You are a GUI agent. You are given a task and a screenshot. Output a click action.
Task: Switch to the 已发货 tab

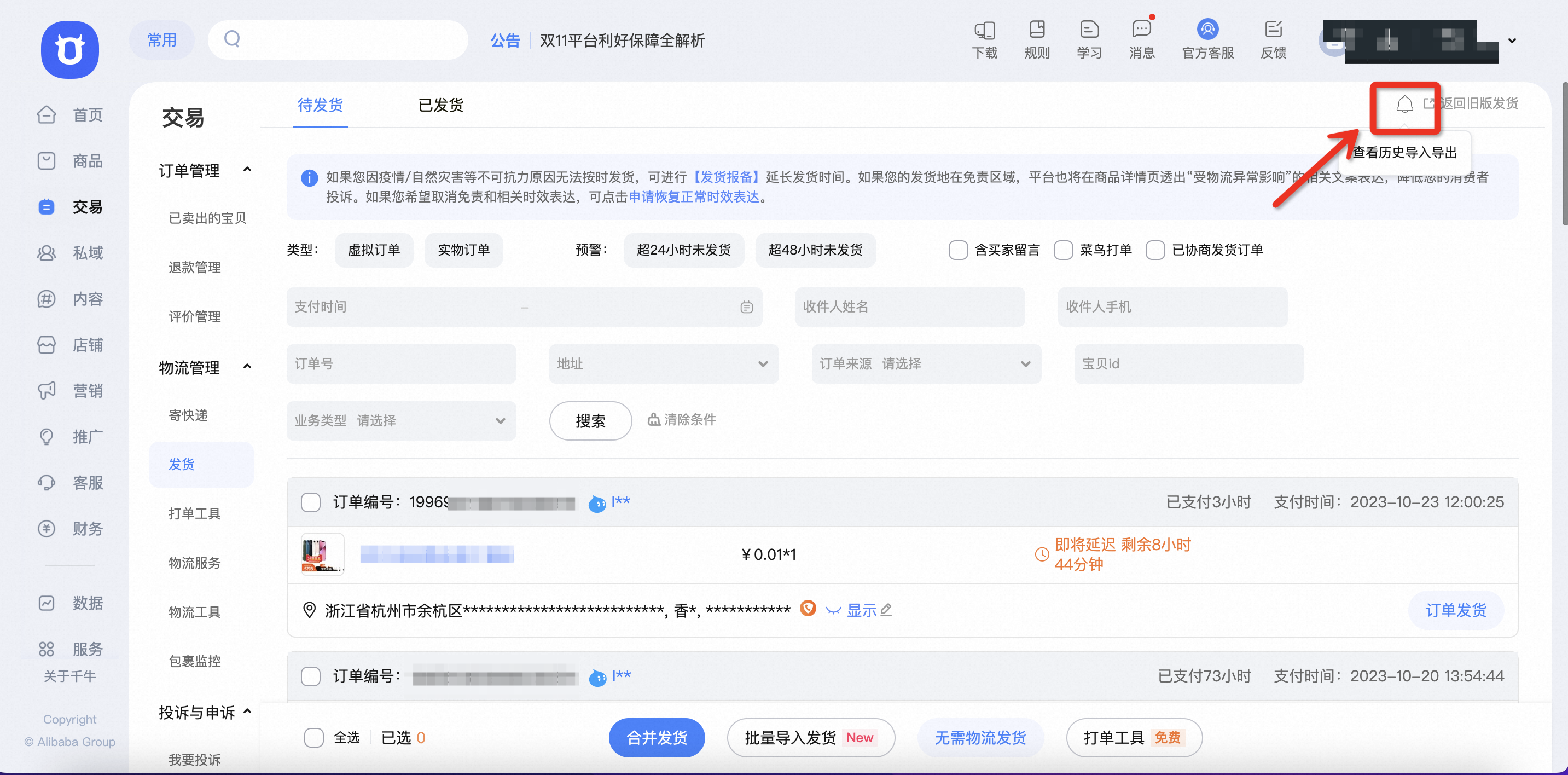click(441, 105)
